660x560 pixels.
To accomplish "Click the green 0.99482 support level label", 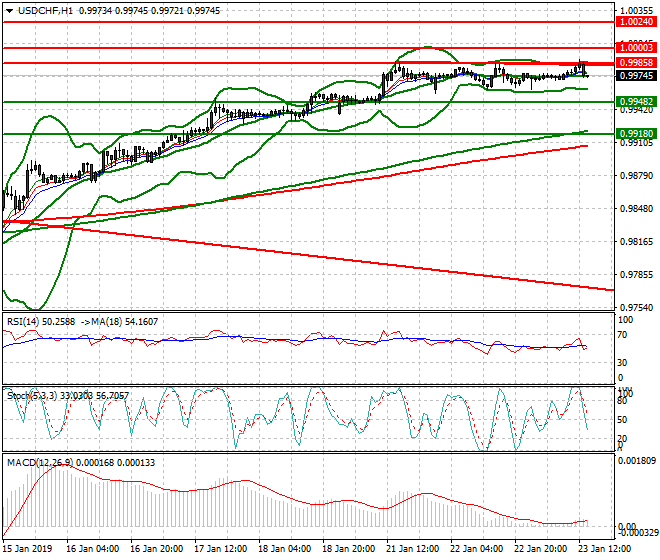I will pyautogui.click(x=636, y=101).
